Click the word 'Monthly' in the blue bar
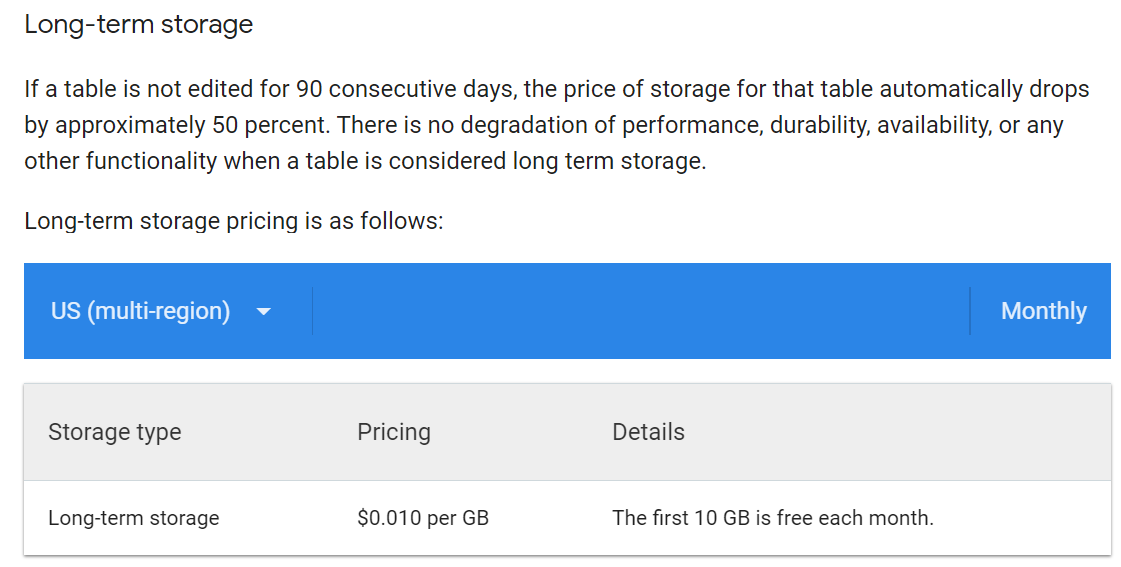The image size is (1121, 567). coord(1043,311)
